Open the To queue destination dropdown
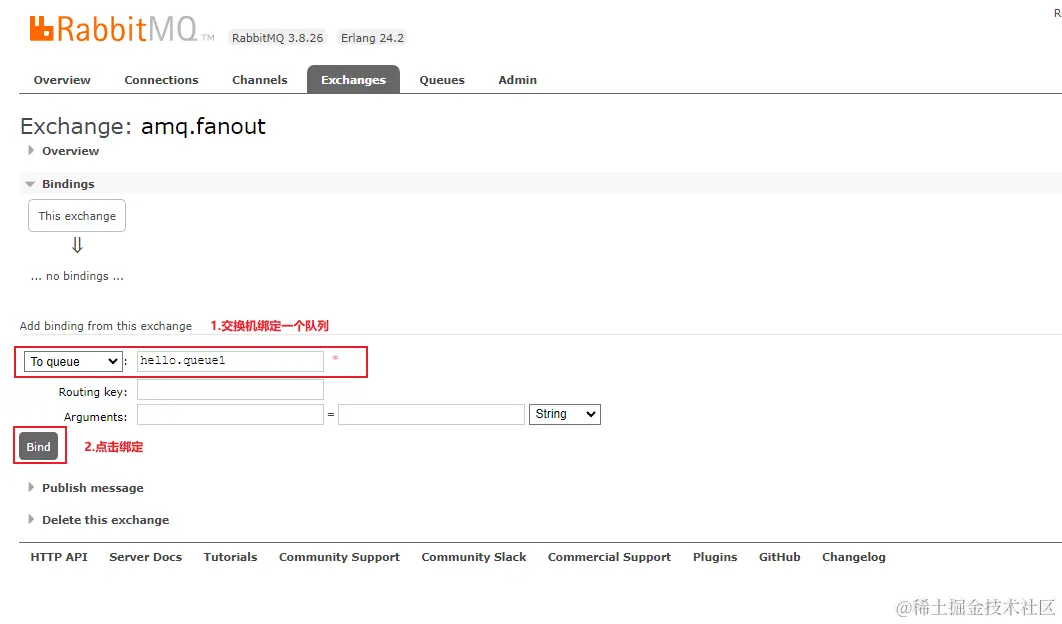The width and height of the screenshot is (1062, 624). pyautogui.click(x=73, y=361)
